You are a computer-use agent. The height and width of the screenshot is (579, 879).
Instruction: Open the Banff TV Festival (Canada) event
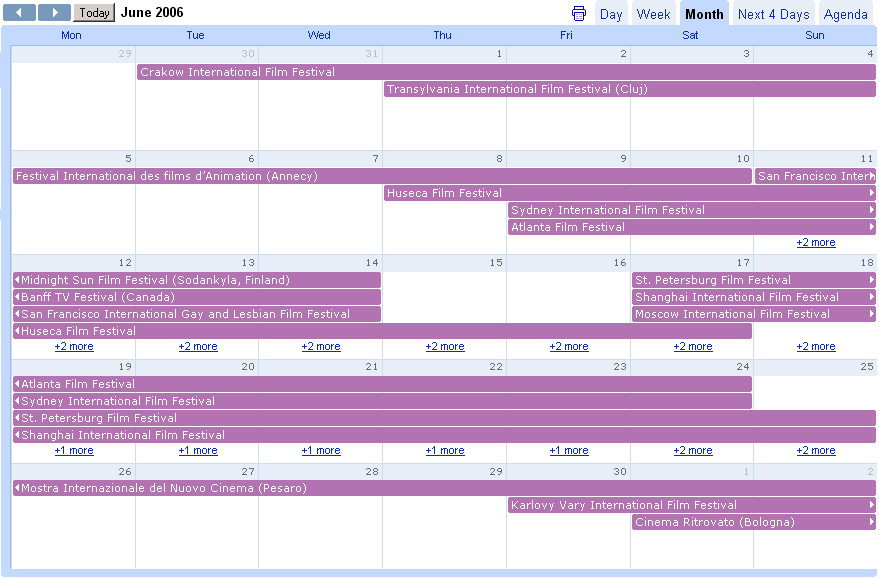197,297
